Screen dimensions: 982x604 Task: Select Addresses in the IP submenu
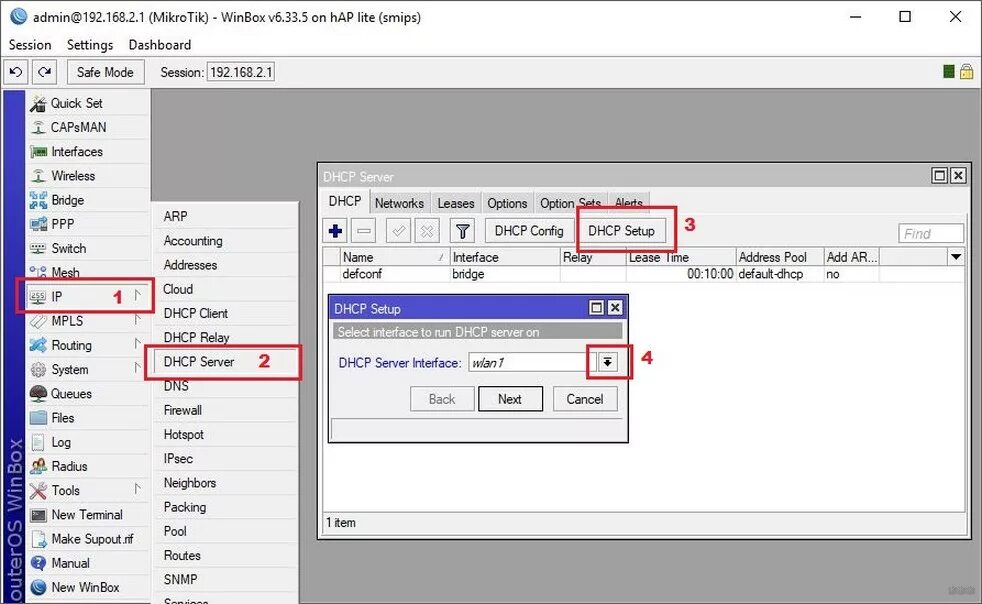224,265
